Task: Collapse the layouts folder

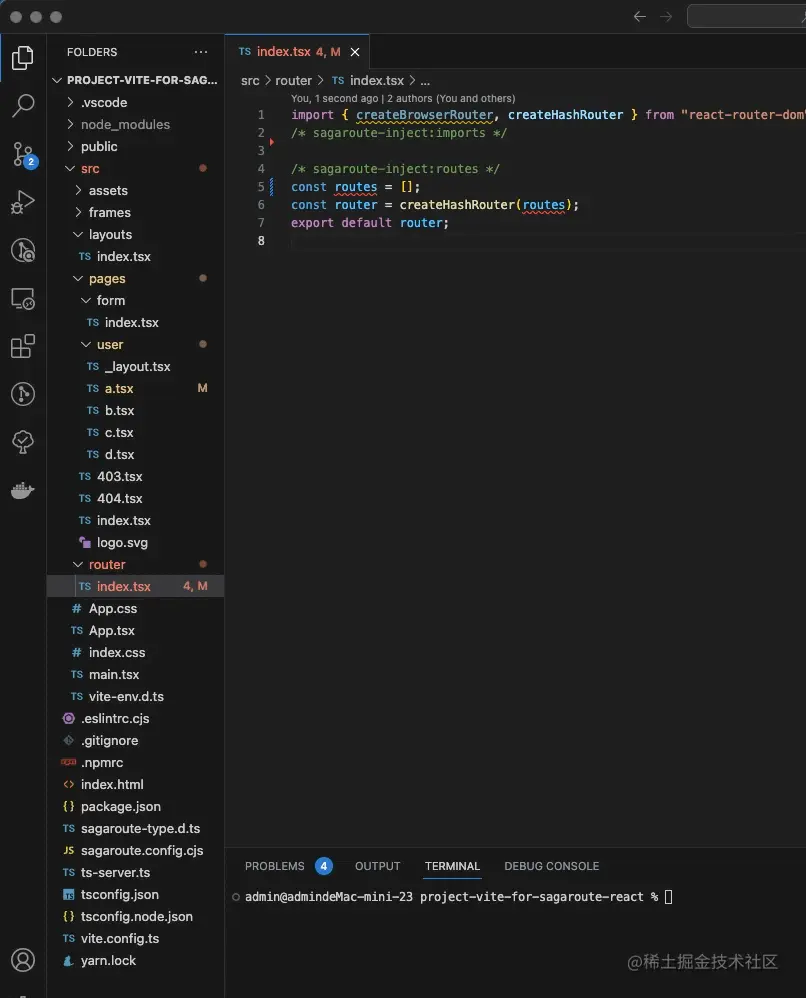Action: pos(136,234)
